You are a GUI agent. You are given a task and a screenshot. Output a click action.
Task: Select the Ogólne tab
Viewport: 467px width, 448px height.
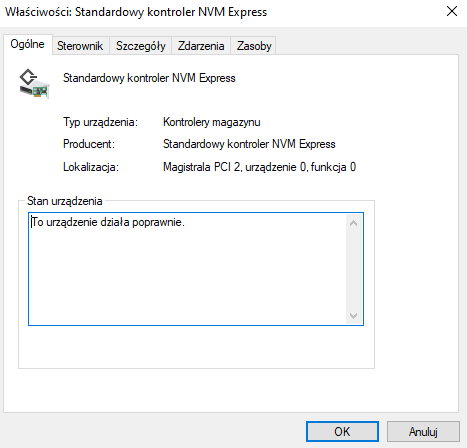click(x=28, y=44)
